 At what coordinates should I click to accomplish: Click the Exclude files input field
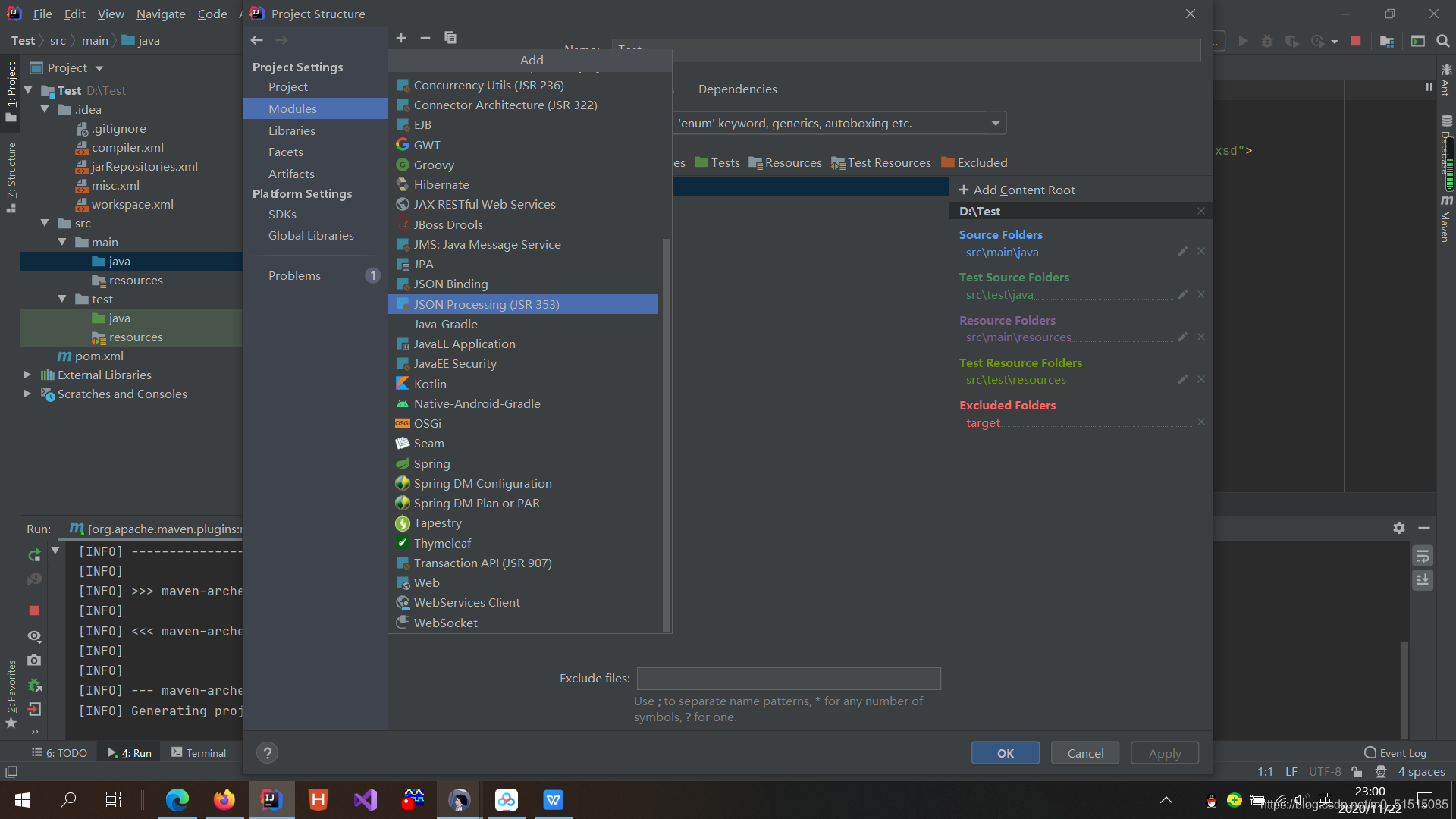(789, 679)
